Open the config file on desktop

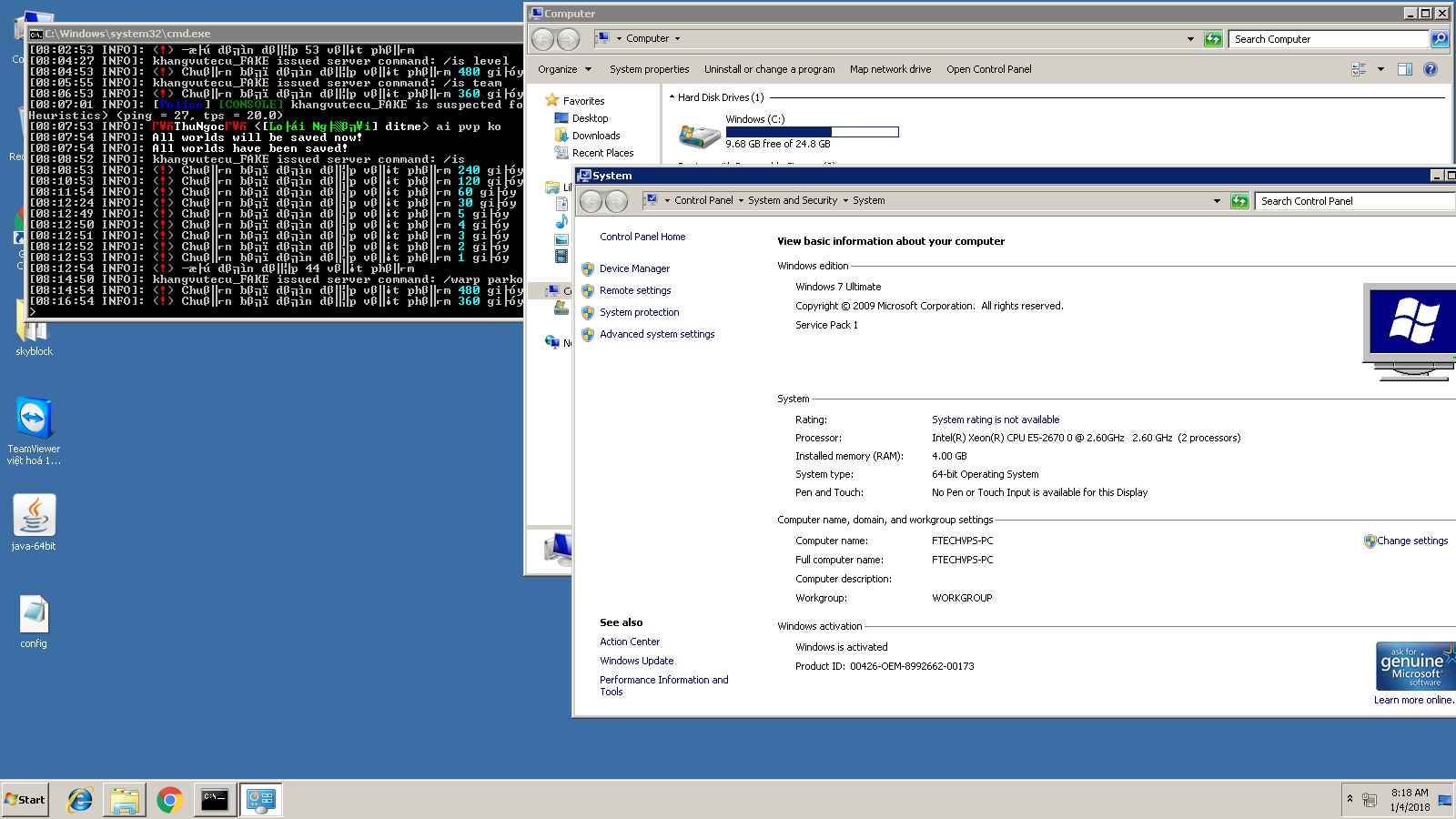coord(34,615)
